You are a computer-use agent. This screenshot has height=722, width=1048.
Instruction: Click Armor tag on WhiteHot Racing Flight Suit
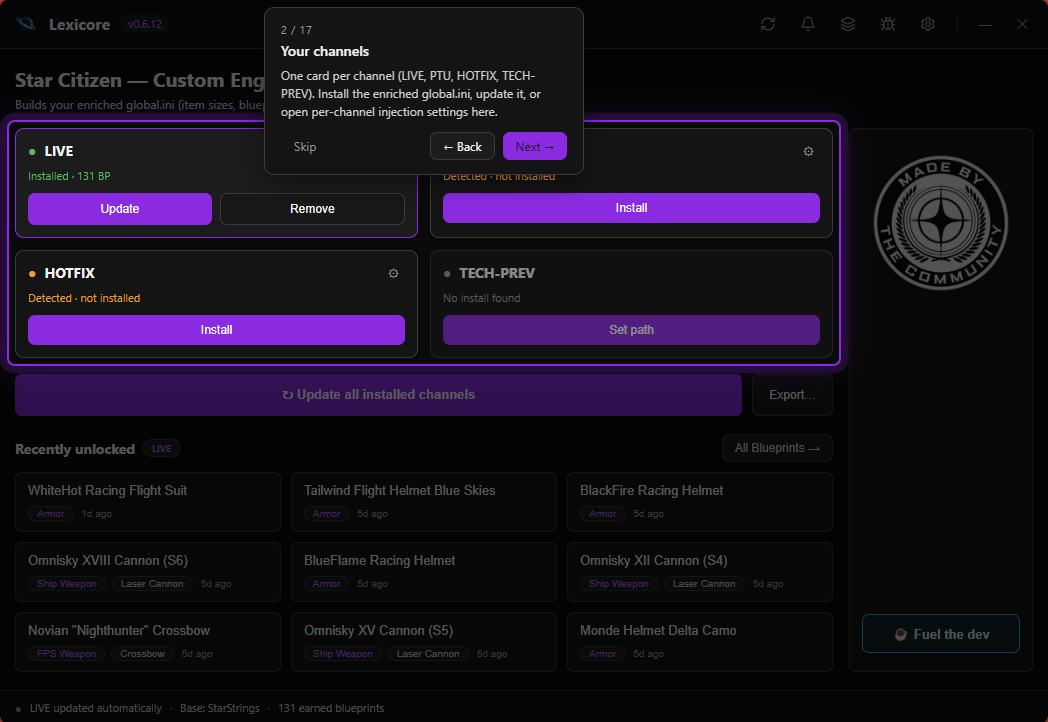(51, 513)
